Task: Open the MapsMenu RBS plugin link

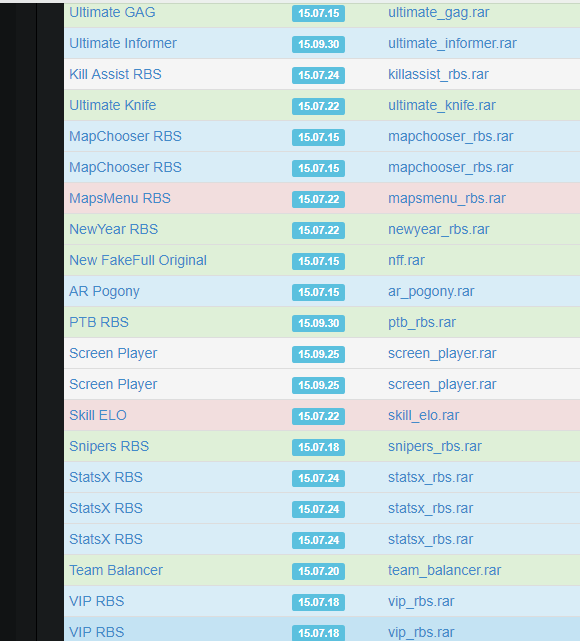Action: coord(120,198)
